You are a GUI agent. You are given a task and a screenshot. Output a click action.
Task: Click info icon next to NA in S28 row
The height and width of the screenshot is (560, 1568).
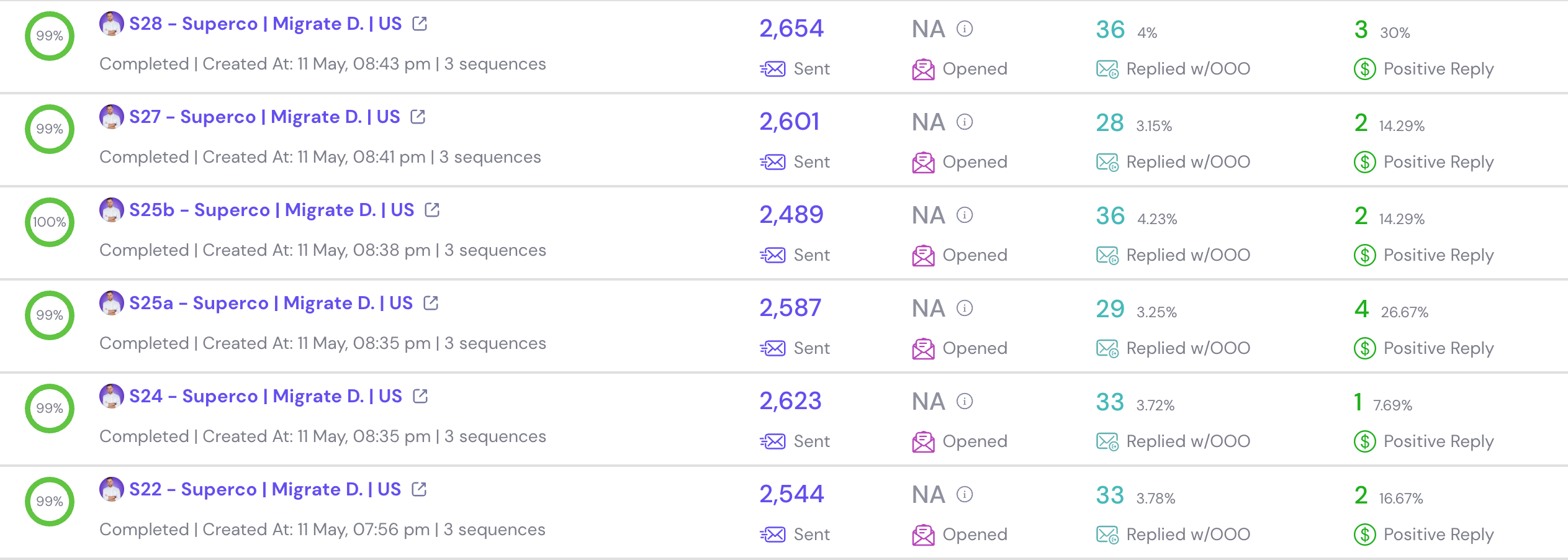click(965, 29)
